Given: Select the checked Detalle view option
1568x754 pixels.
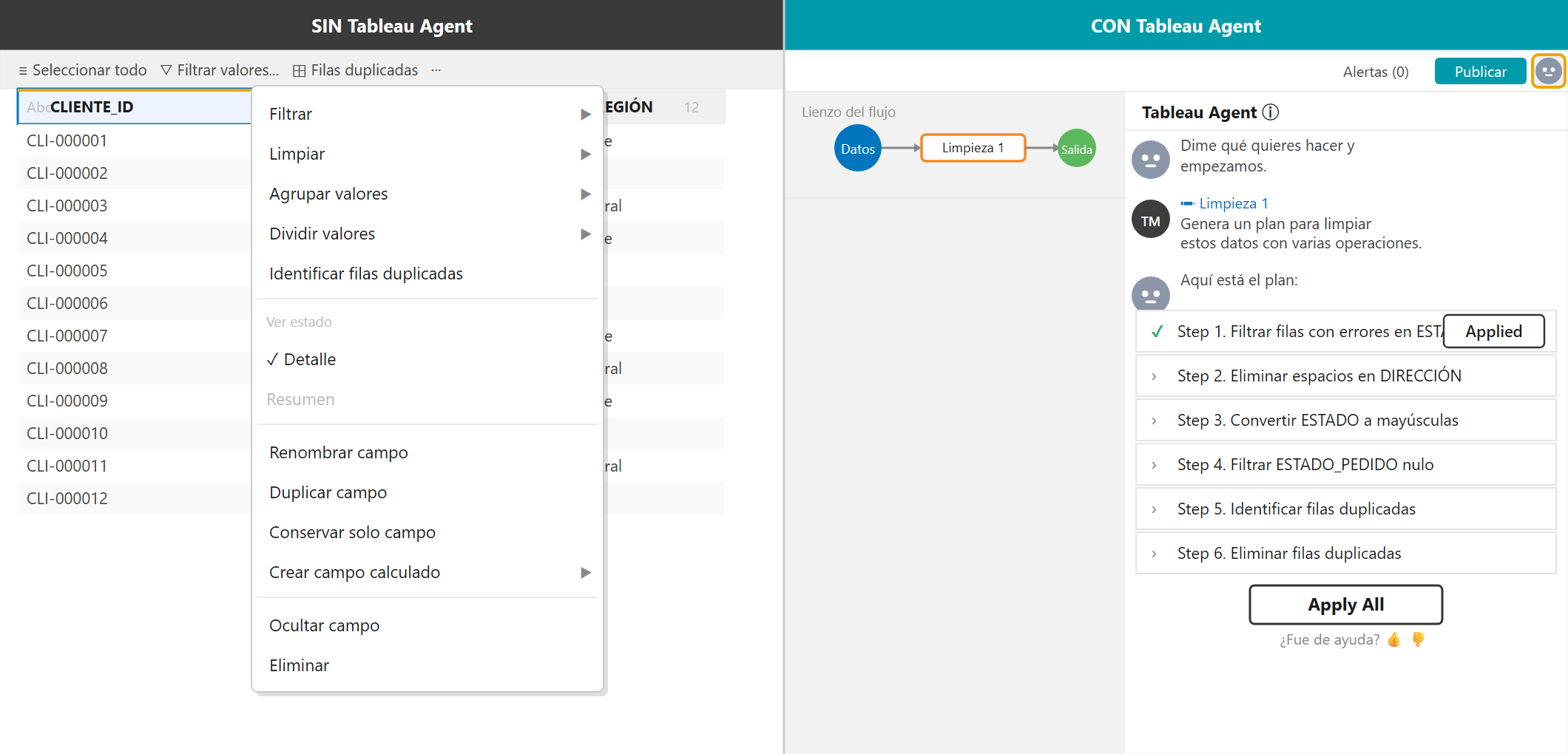Looking at the screenshot, I should point(428,359).
